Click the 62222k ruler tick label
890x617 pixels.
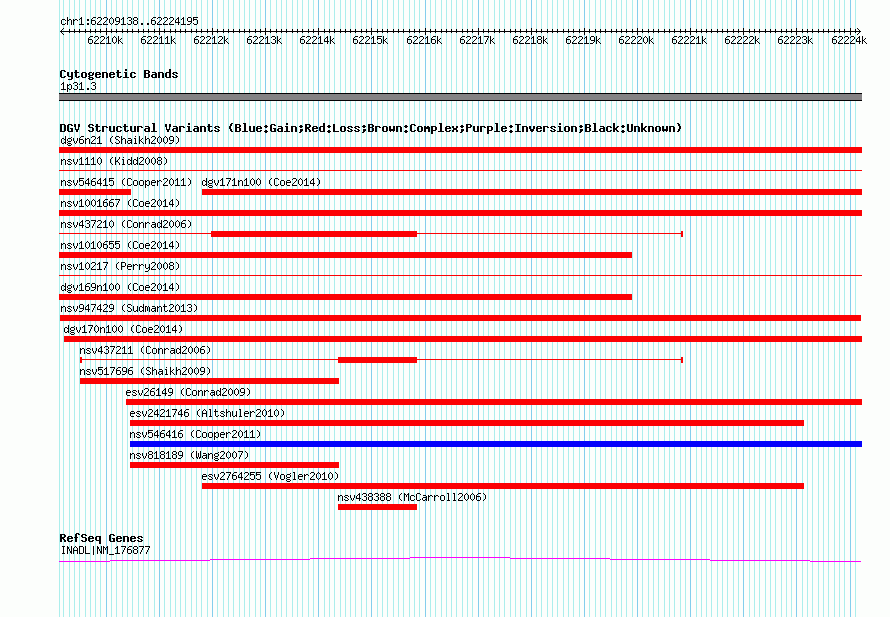(x=742, y=40)
